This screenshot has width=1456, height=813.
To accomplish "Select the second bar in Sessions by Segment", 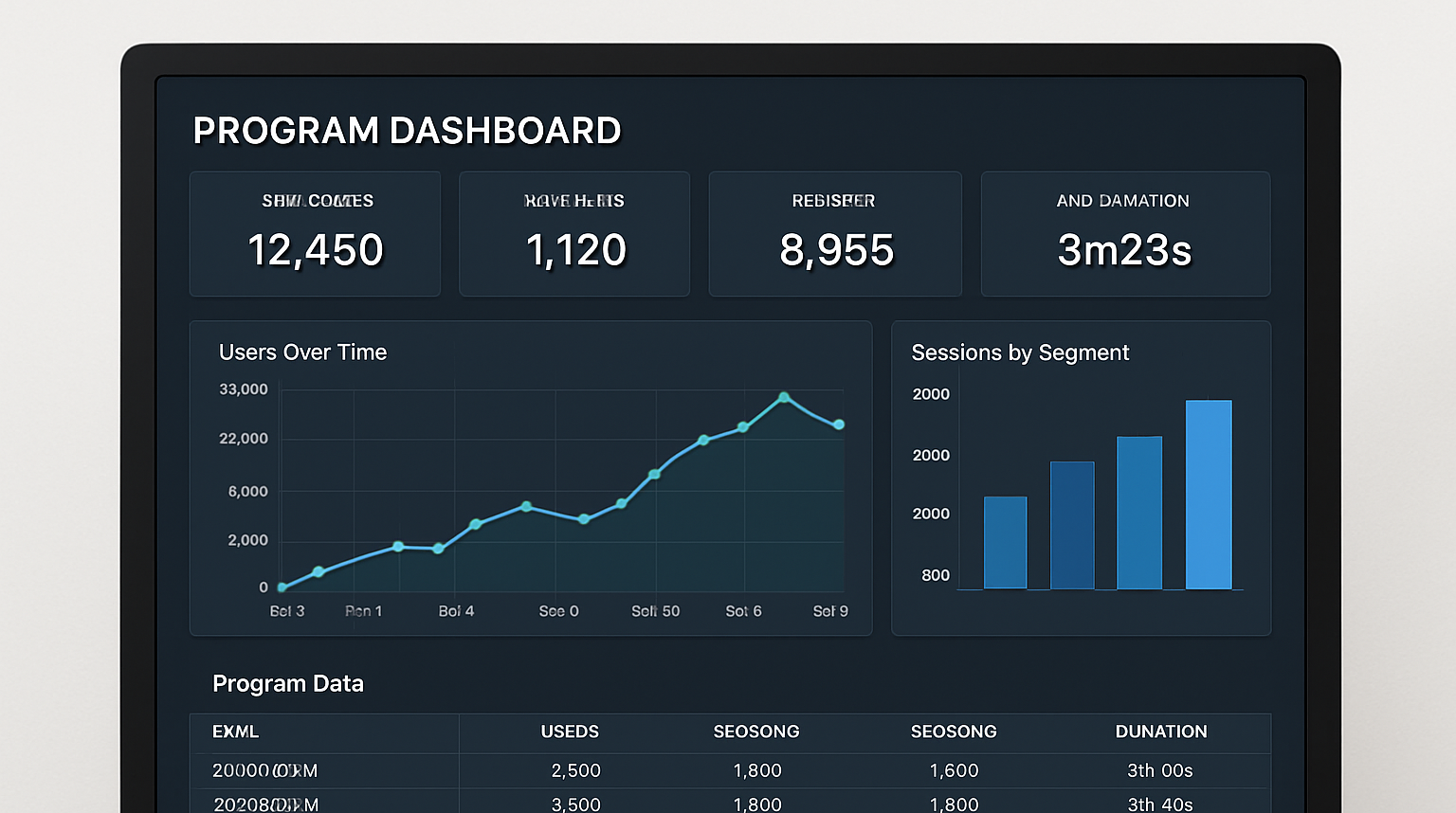I will (x=1072, y=526).
